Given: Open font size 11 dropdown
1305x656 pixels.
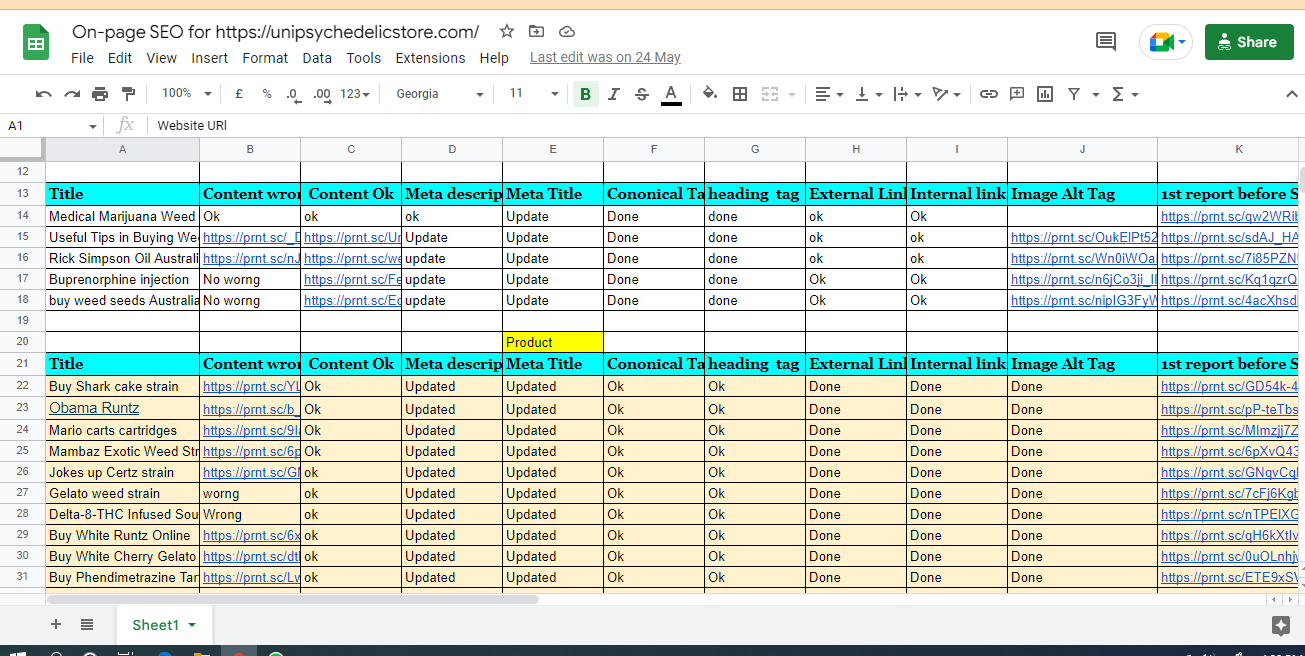Looking at the screenshot, I should point(533,94).
